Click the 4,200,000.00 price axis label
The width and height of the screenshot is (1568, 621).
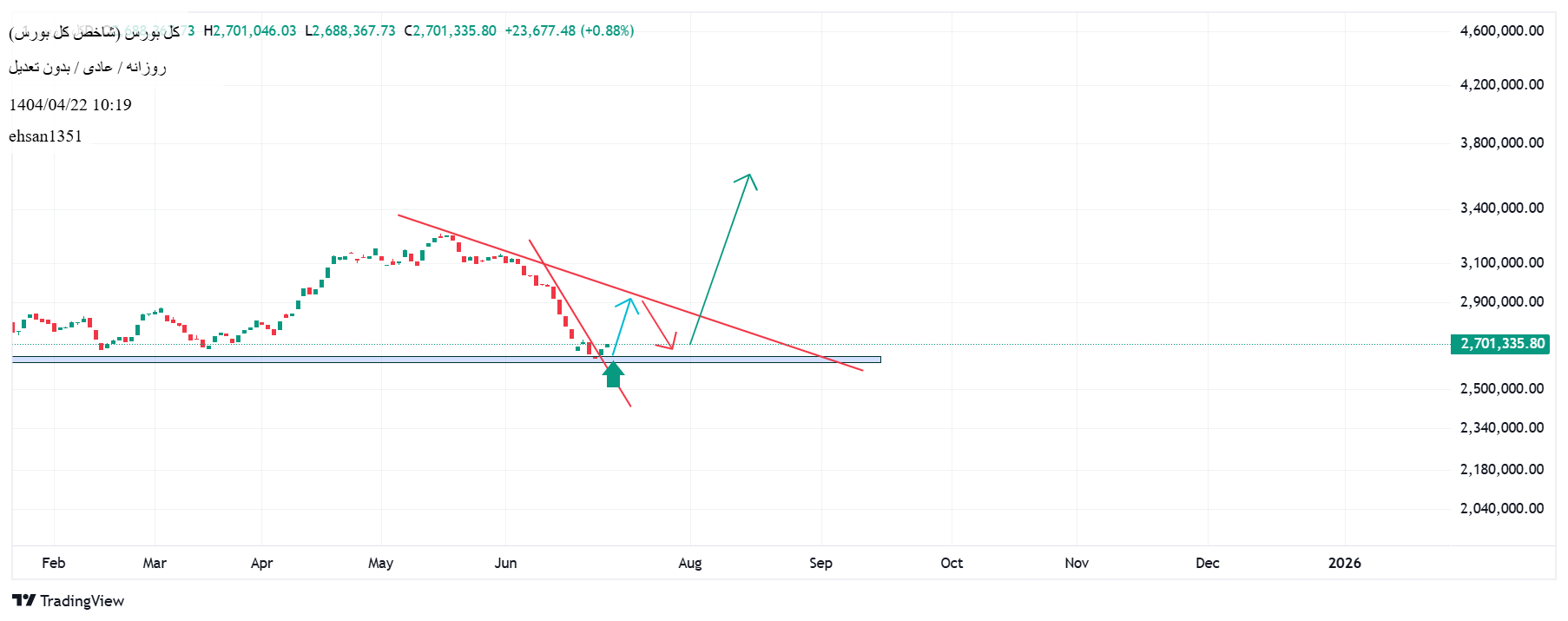point(1502,84)
